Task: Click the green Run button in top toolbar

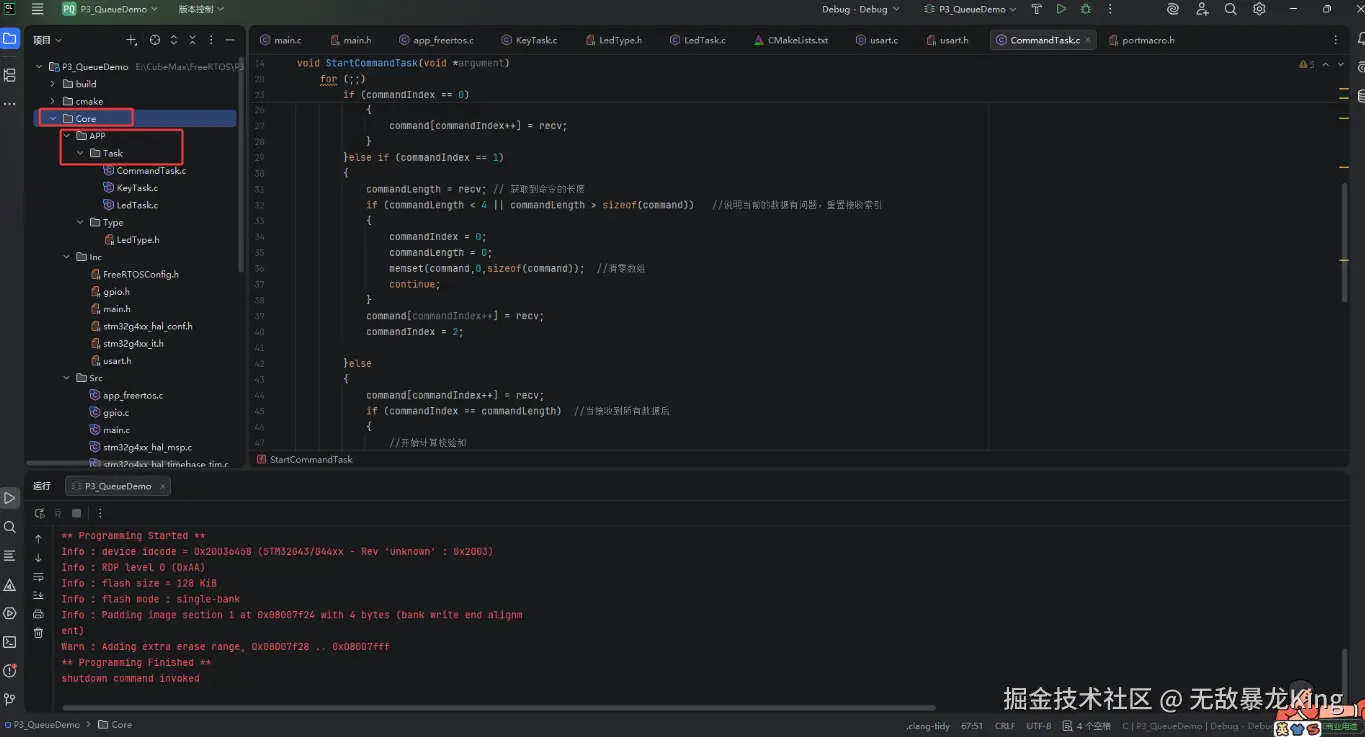Action: pos(1061,9)
